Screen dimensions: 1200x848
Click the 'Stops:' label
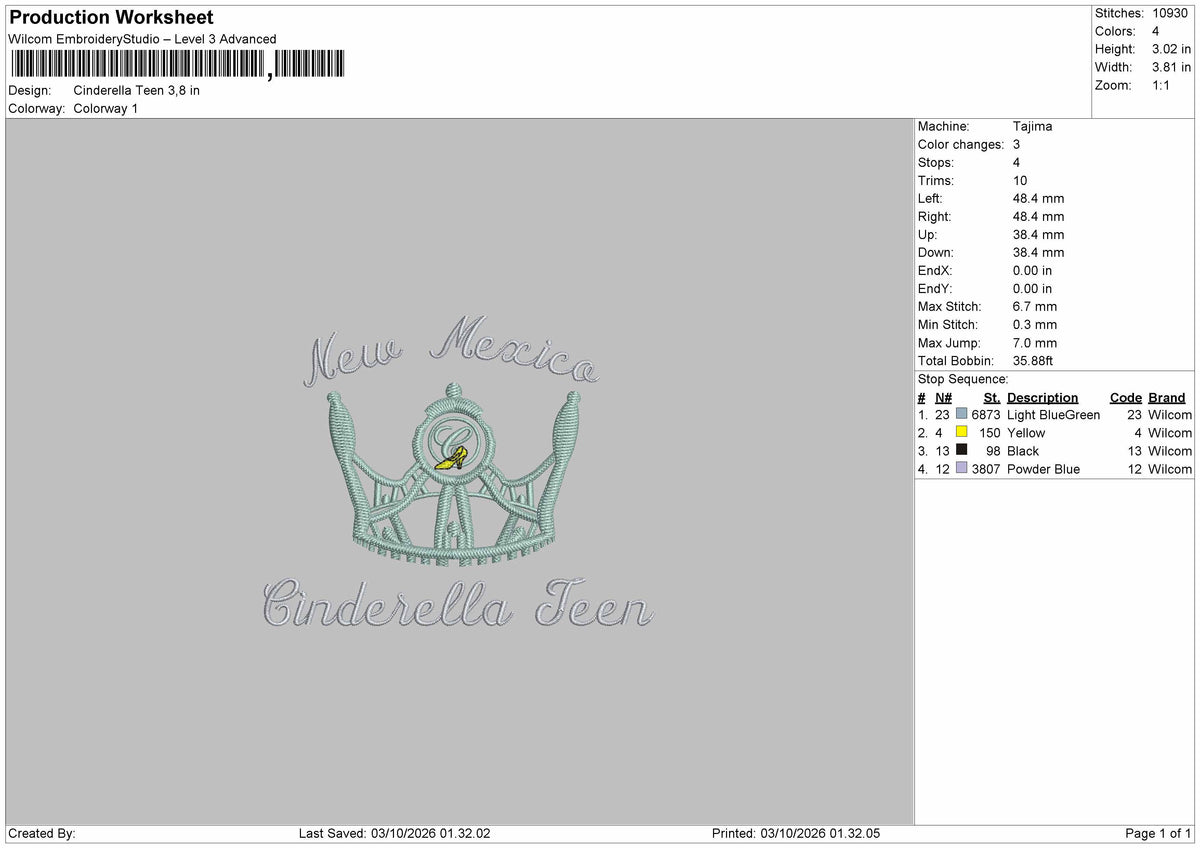click(936, 162)
